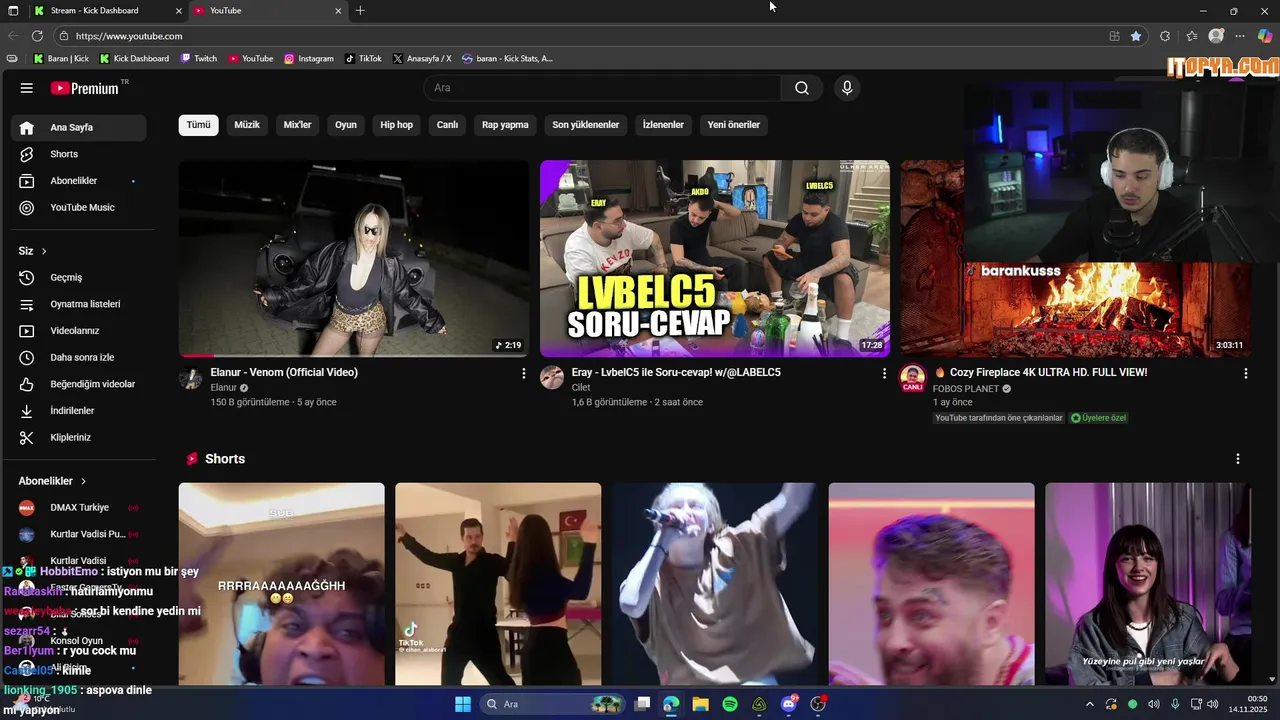The width and height of the screenshot is (1280, 720).
Task: Open Twitch bookmark
Action: pyautogui.click(x=199, y=58)
